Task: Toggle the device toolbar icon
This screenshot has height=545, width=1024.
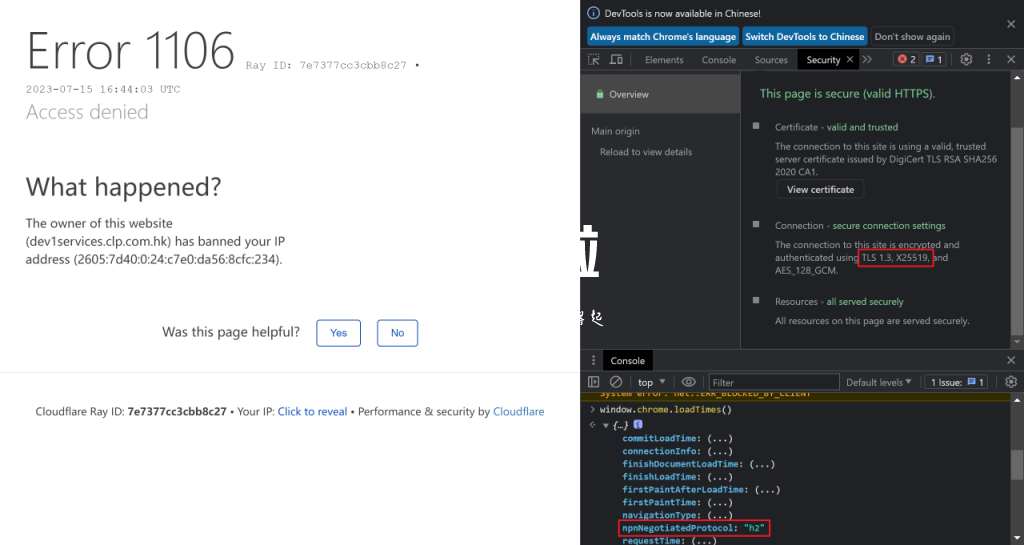Action: coord(616,60)
